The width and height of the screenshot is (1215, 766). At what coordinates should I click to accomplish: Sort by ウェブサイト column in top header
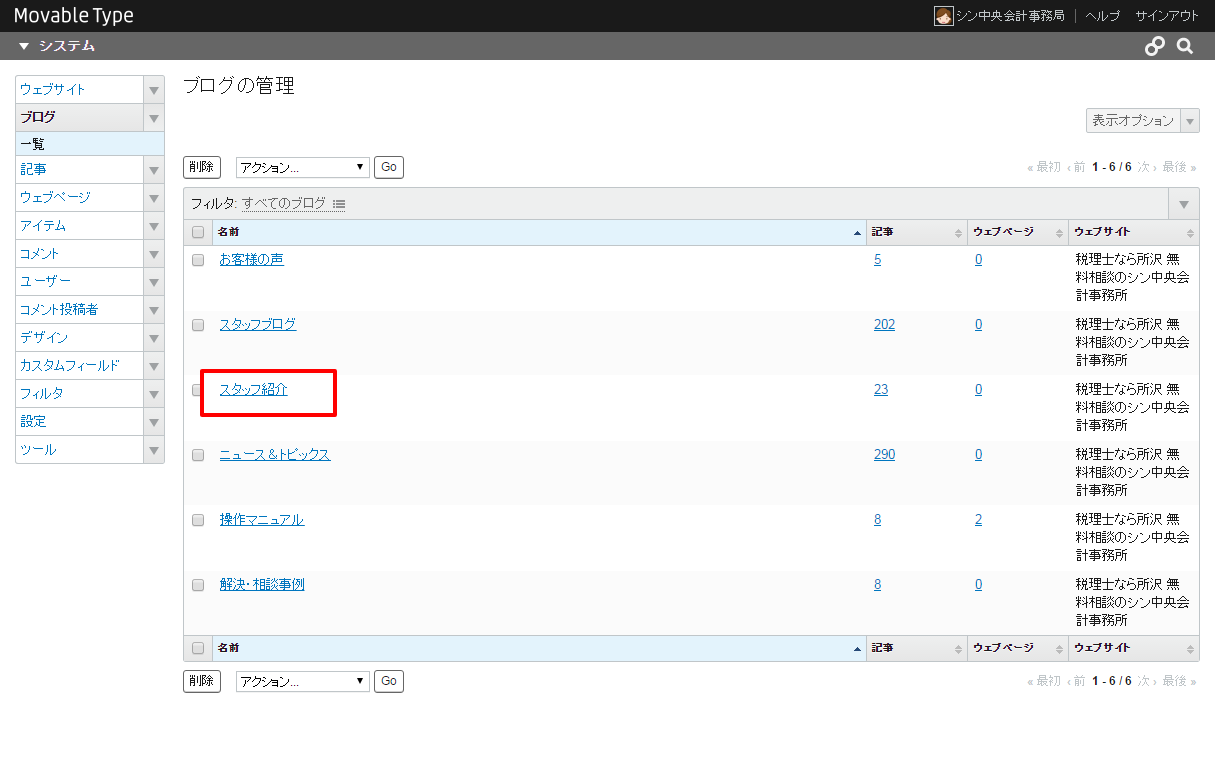[1134, 232]
